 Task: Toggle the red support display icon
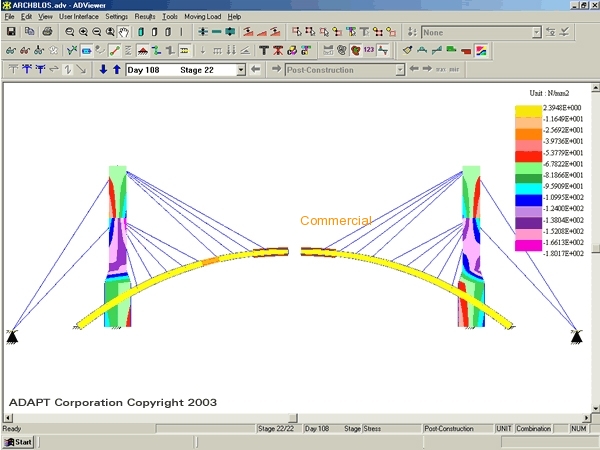pyautogui.click(x=142, y=50)
